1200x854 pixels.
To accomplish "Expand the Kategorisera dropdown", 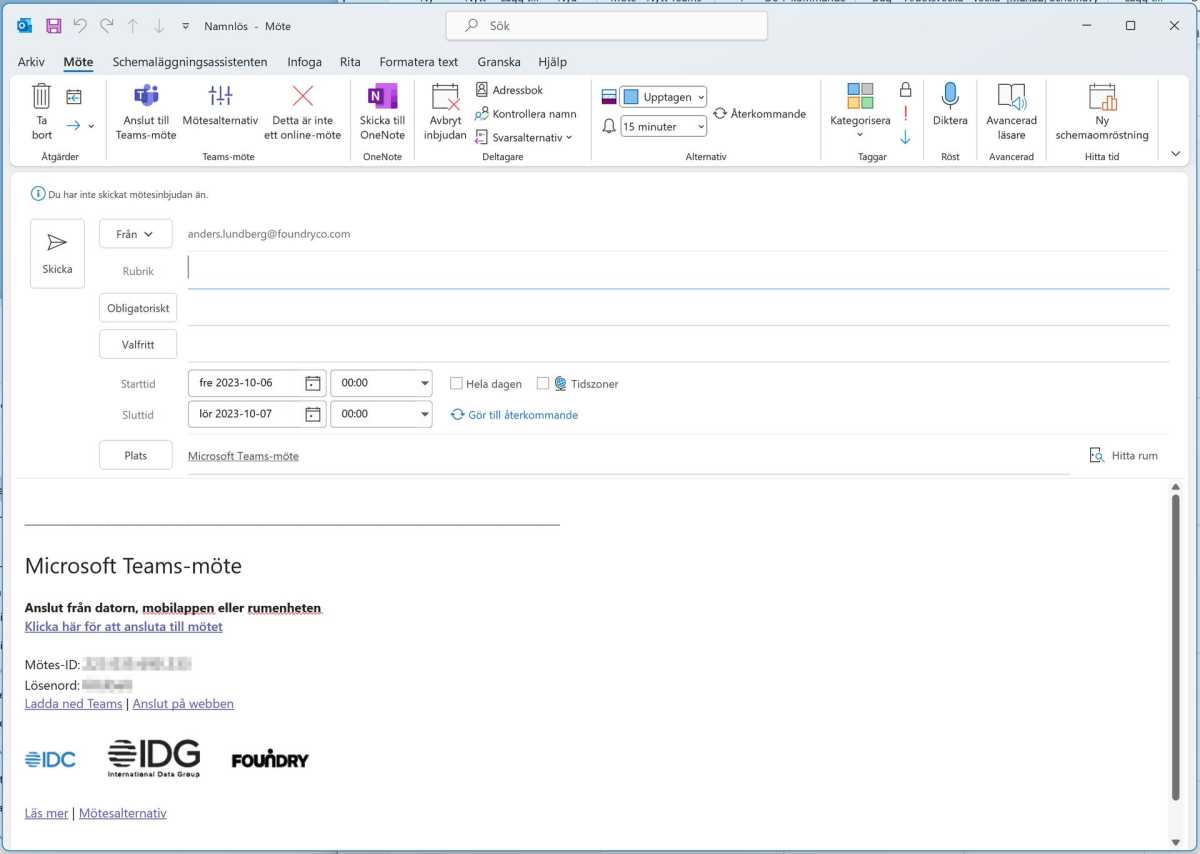I will pyautogui.click(x=860, y=134).
